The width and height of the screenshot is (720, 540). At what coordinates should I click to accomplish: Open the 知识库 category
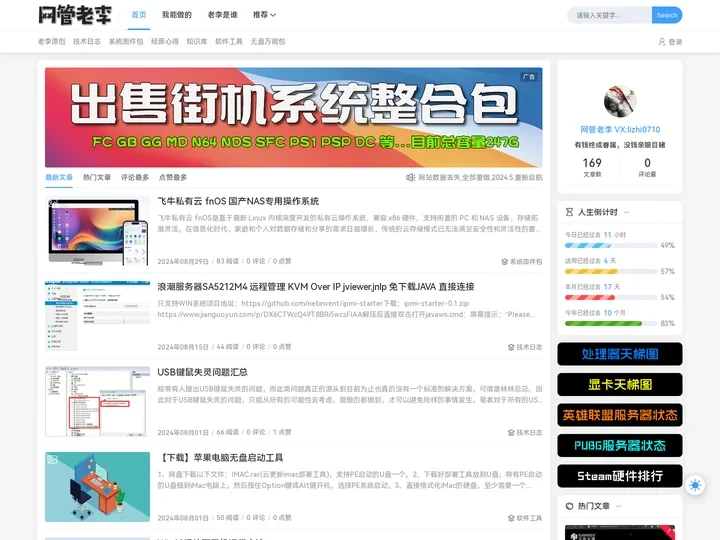point(197,41)
